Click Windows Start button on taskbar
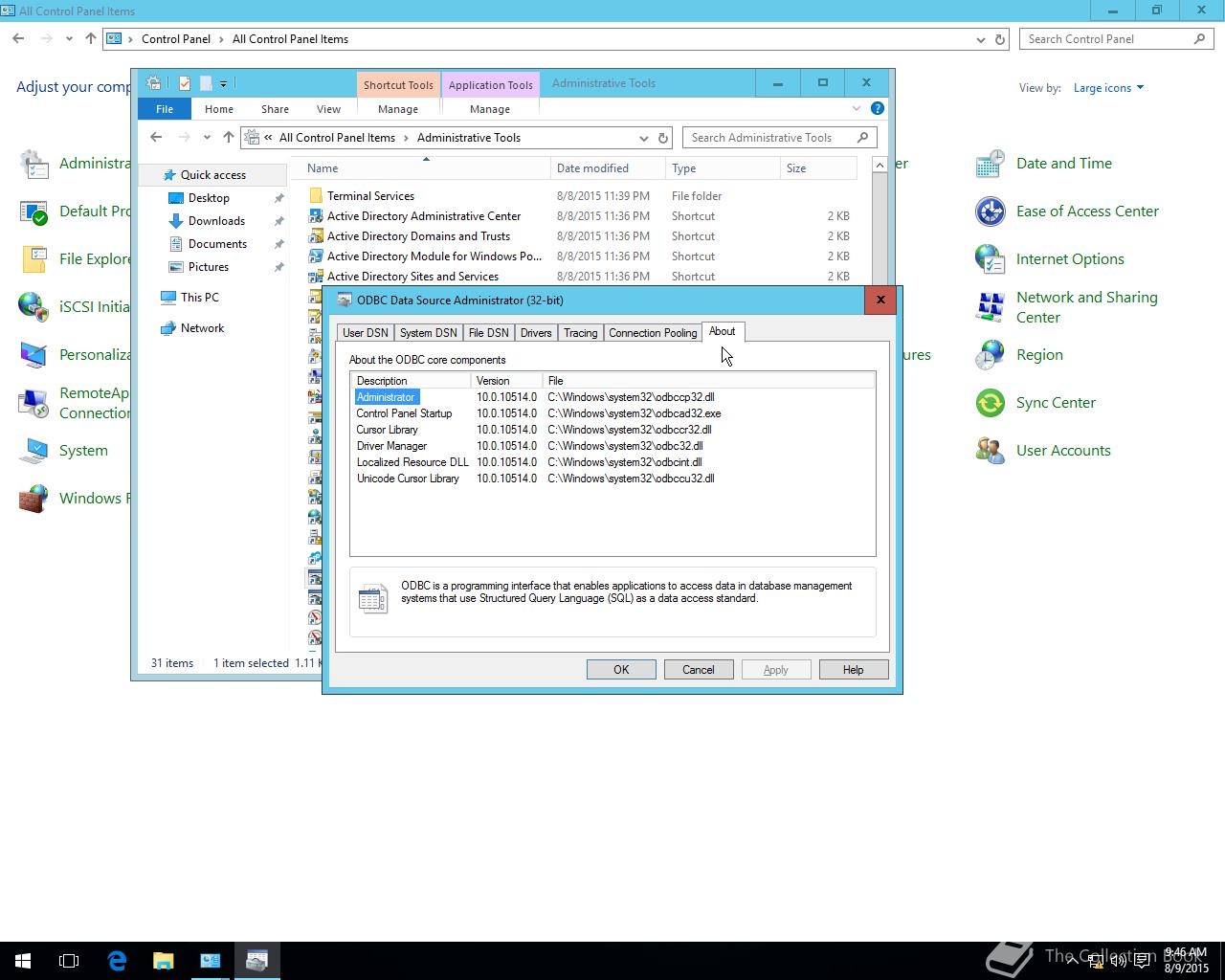The height and width of the screenshot is (980, 1225). pos(23,961)
